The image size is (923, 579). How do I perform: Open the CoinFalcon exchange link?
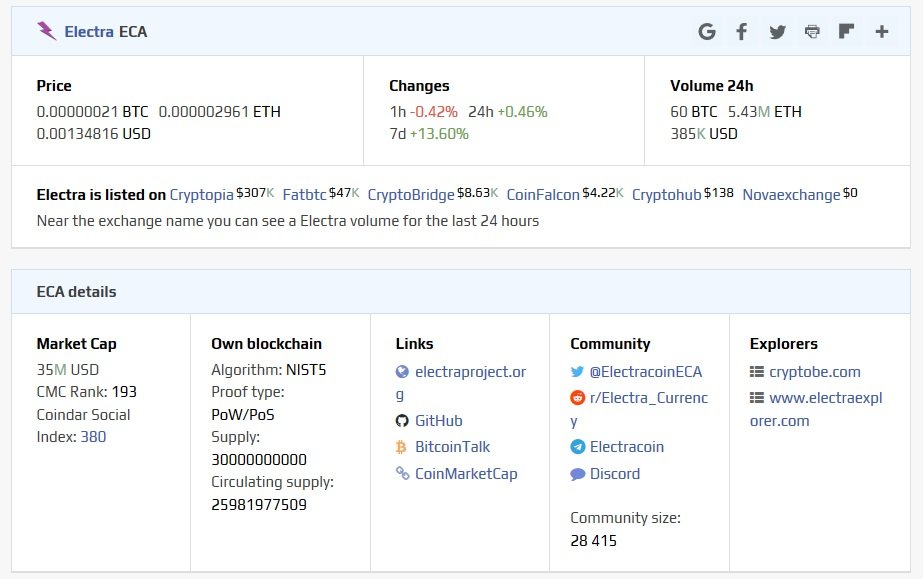(543, 195)
